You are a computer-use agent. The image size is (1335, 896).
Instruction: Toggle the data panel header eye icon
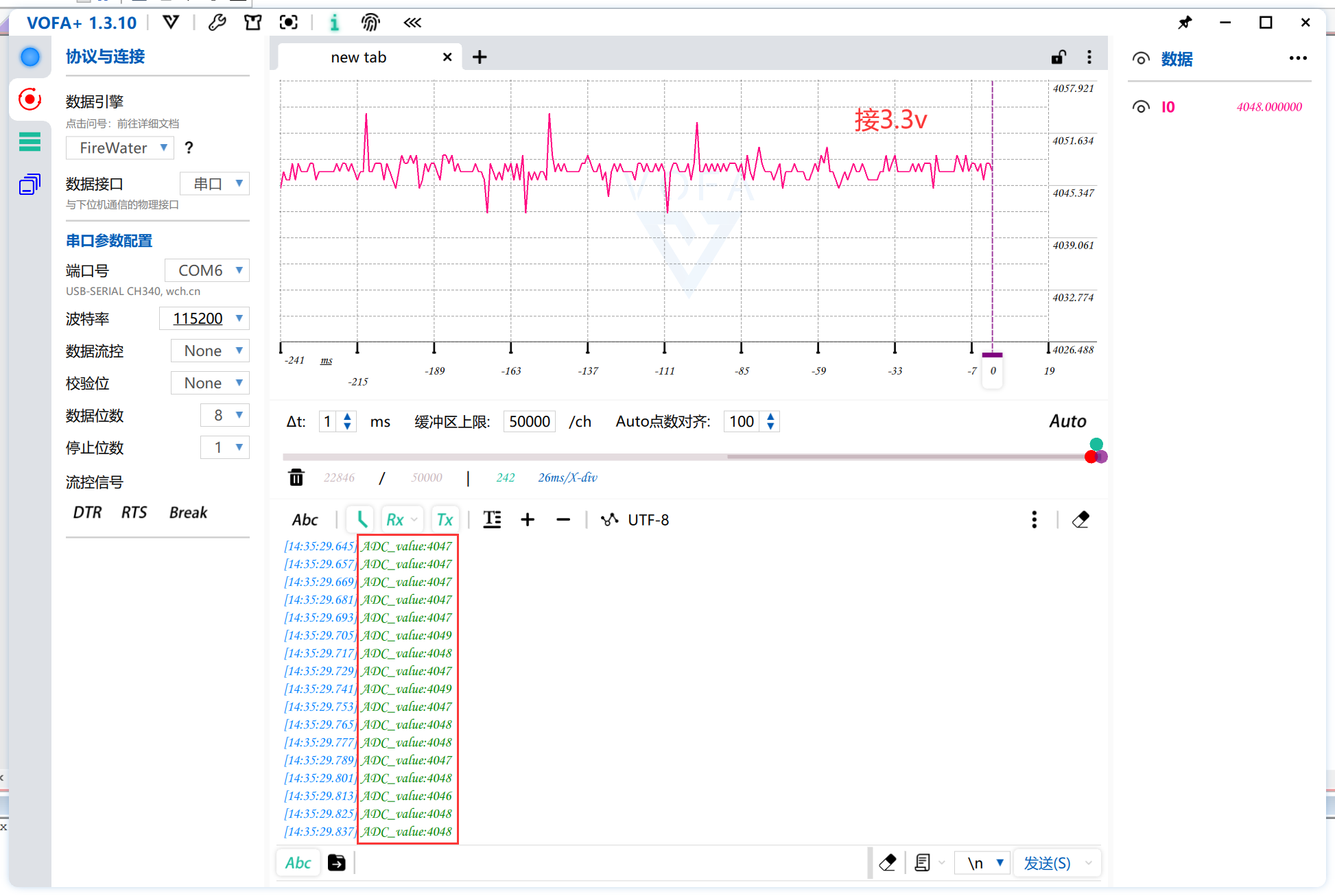(1141, 58)
